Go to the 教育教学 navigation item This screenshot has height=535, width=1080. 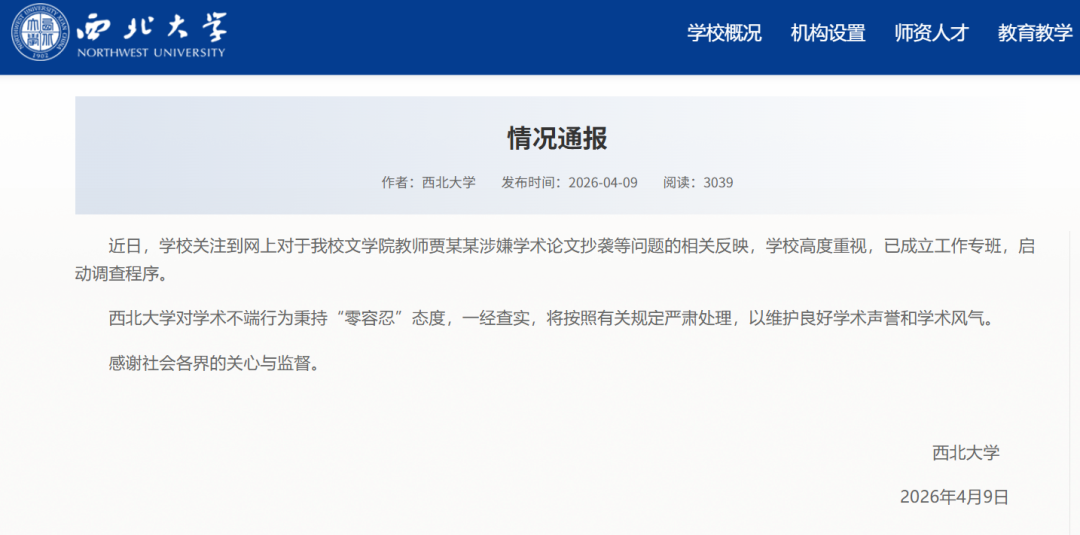(1034, 33)
